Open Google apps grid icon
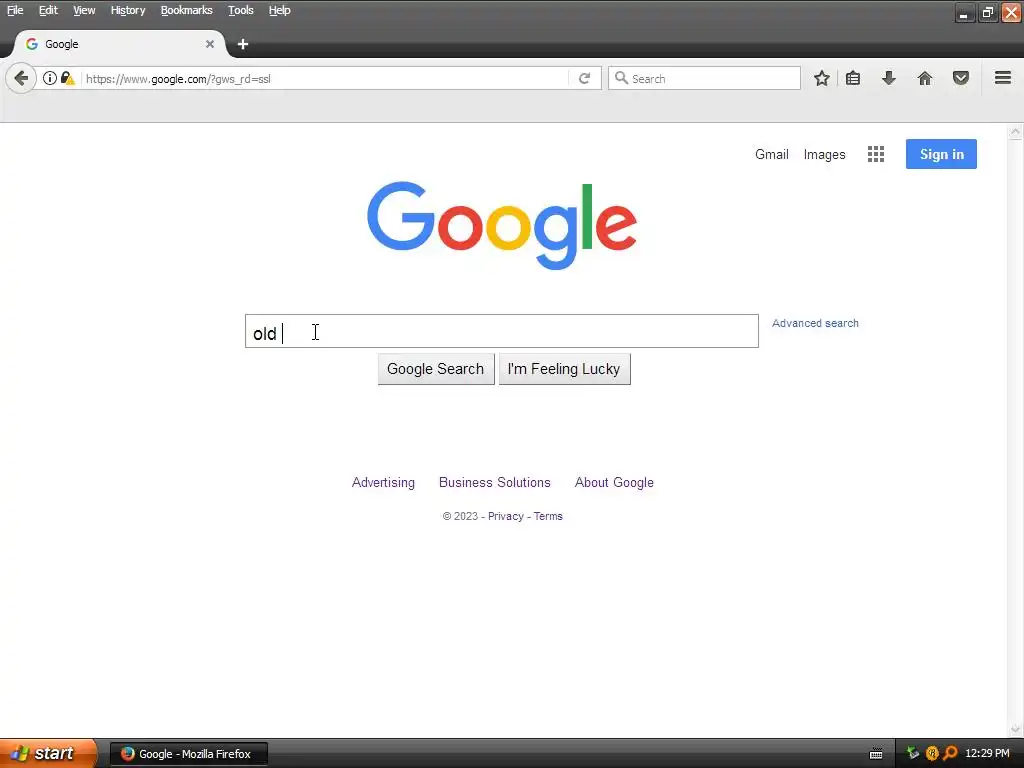This screenshot has height=768, width=1024. coord(876,154)
